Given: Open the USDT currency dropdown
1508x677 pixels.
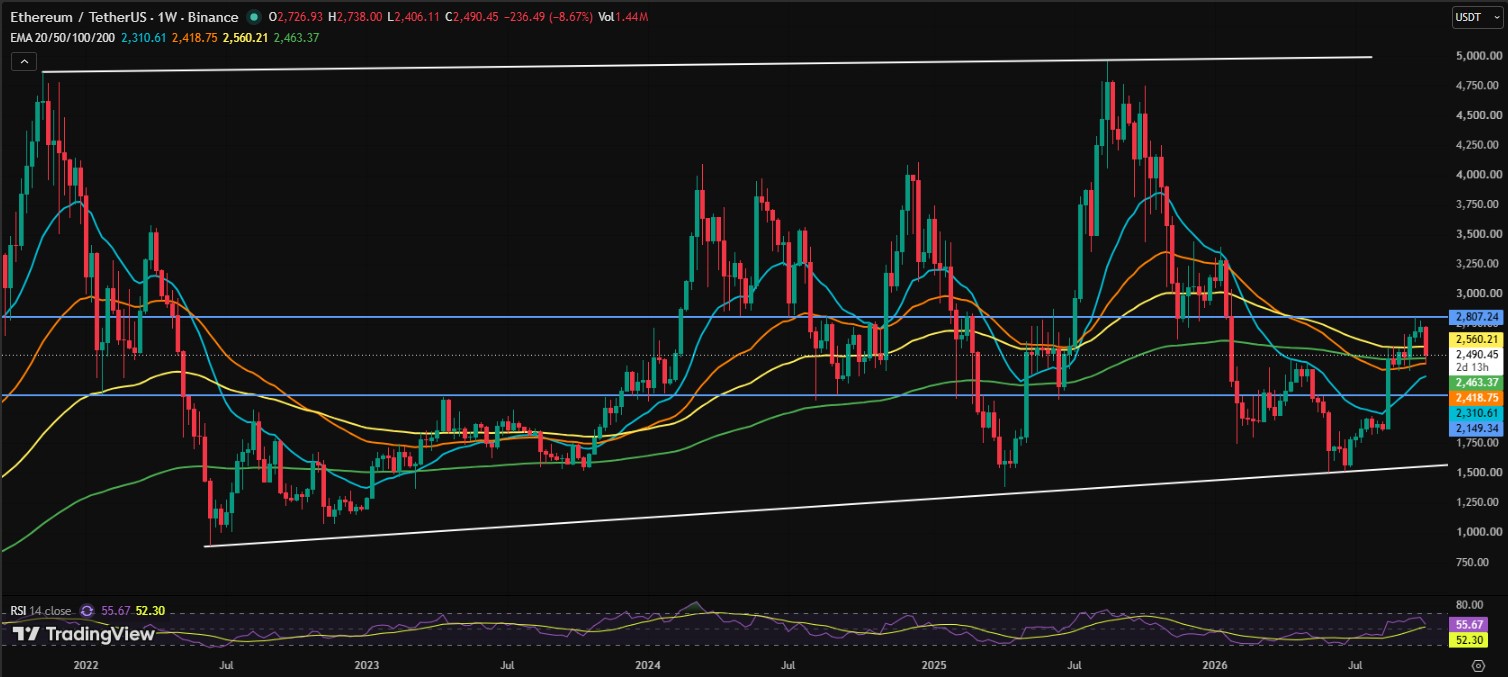Looking at the screenshot, I should coord(1477,17).
